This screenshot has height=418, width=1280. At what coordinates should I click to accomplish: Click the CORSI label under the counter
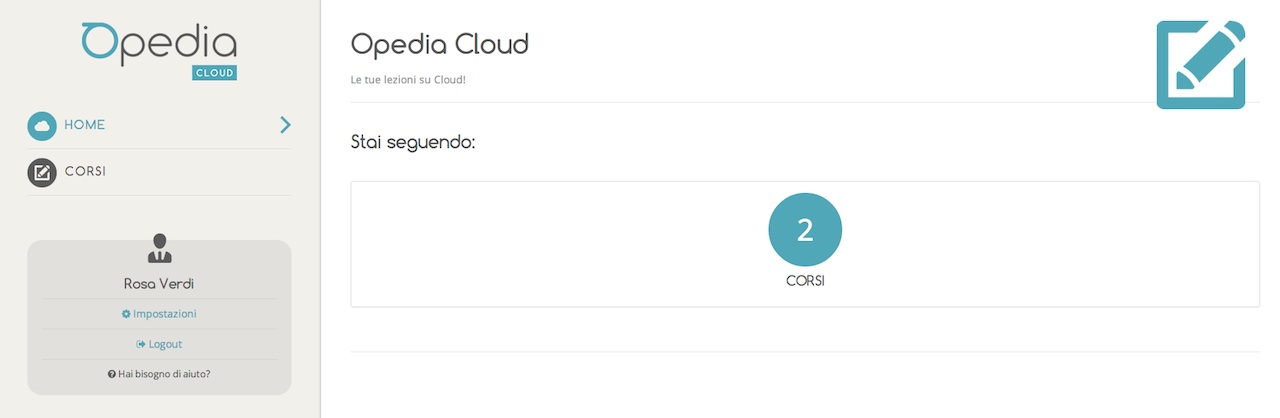(x=805, y=282)
